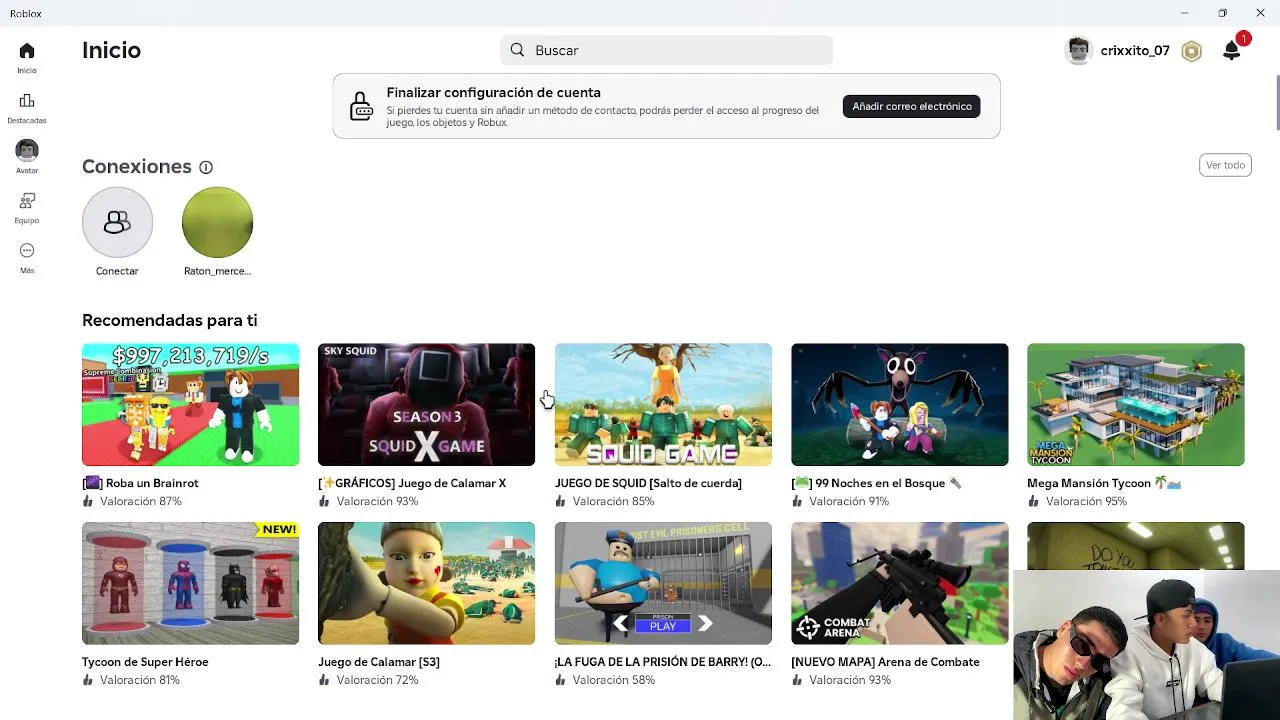Minimize the Roblox window
This screenshot has height=720, width=1280.
[1184, 13]
